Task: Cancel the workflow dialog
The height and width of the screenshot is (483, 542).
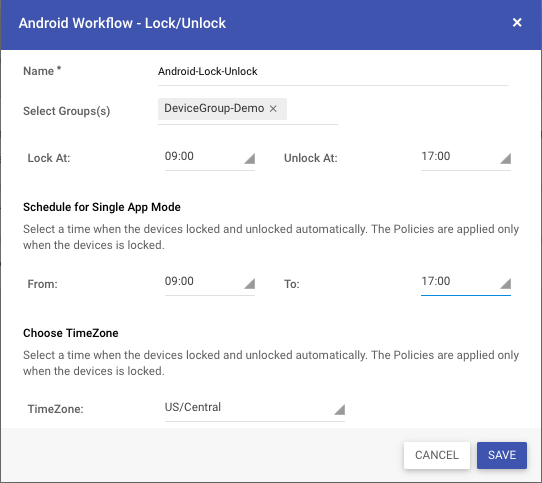Action: click(x=437, y=455)
